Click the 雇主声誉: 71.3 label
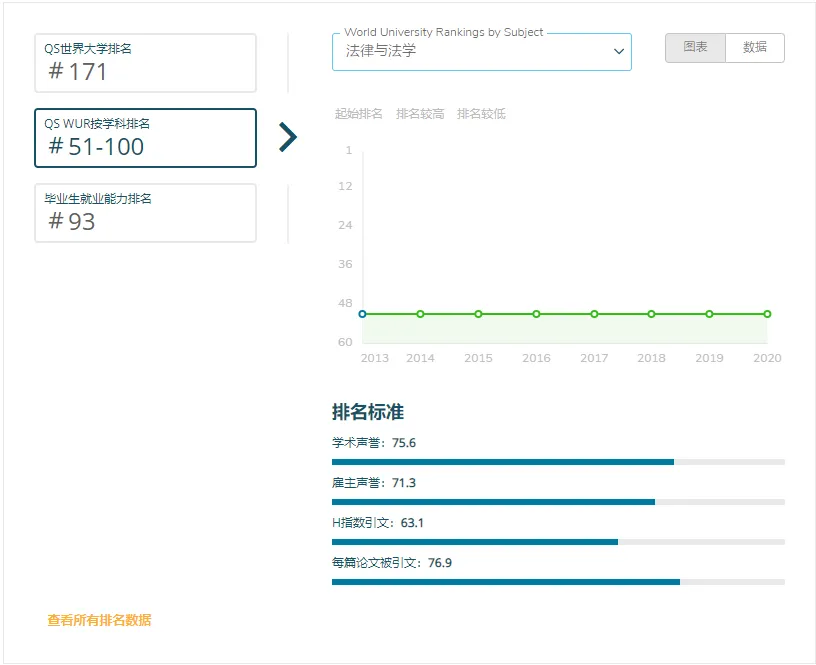816x665 pixels. pyautogui.click(x=374, y=483)
